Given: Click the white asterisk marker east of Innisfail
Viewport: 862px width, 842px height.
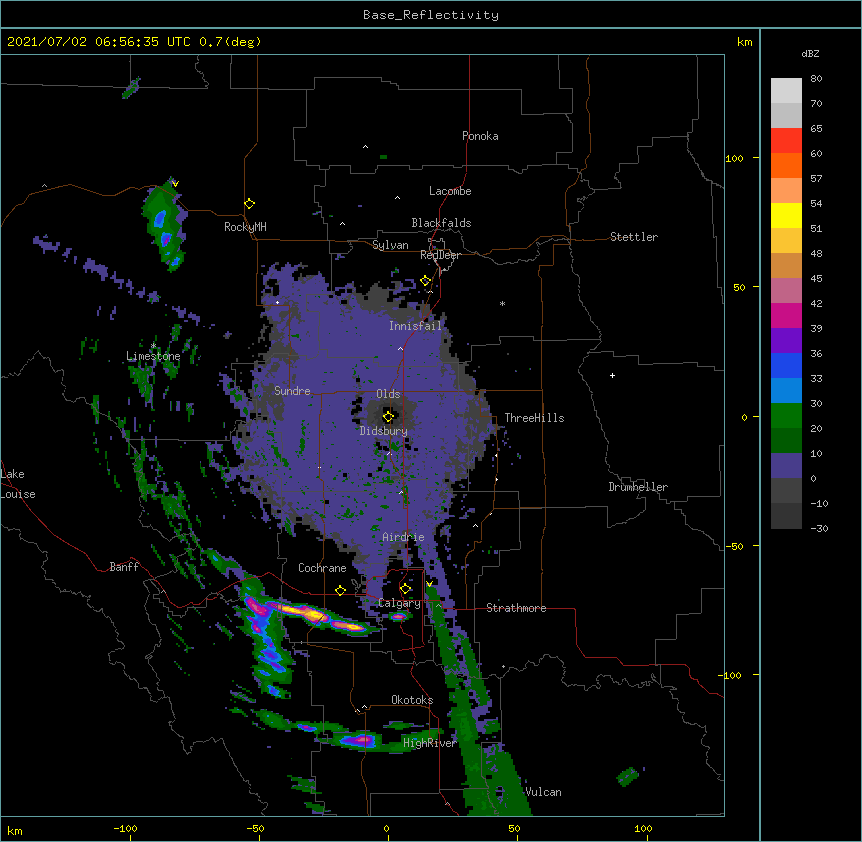Looking at the screenshot, I should coord(502,304).
